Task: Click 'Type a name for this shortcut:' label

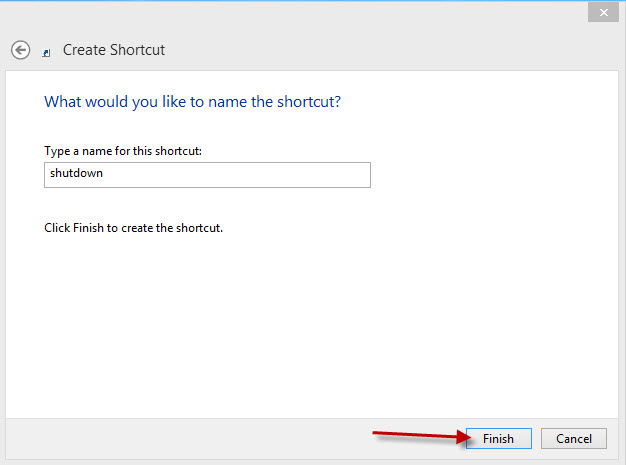Action: pos(123,151)
